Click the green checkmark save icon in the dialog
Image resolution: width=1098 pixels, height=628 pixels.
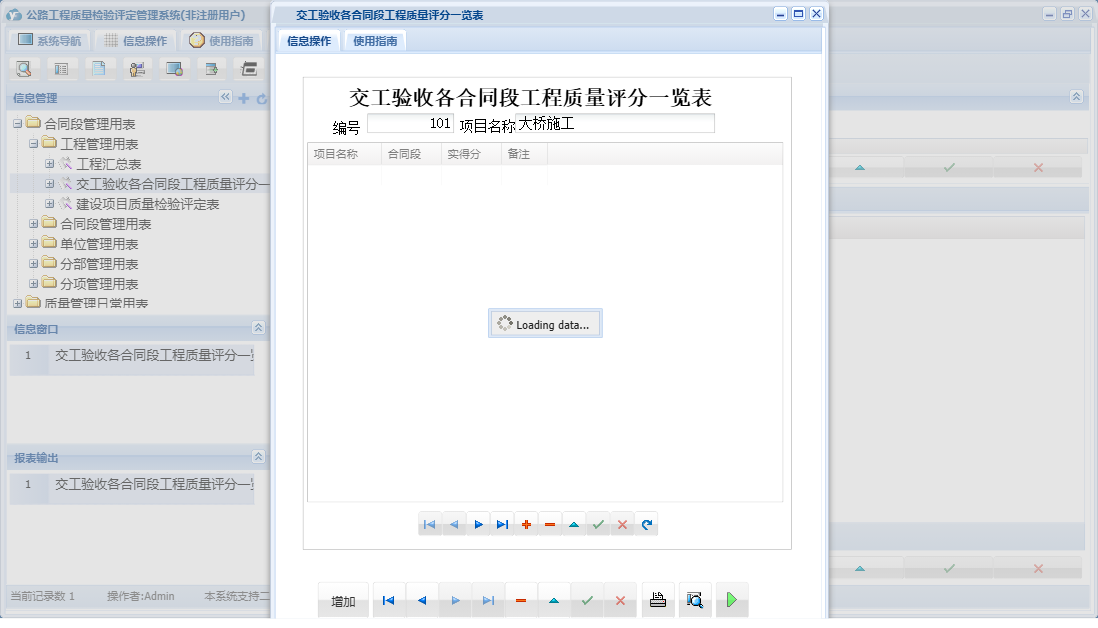point(598,523)
